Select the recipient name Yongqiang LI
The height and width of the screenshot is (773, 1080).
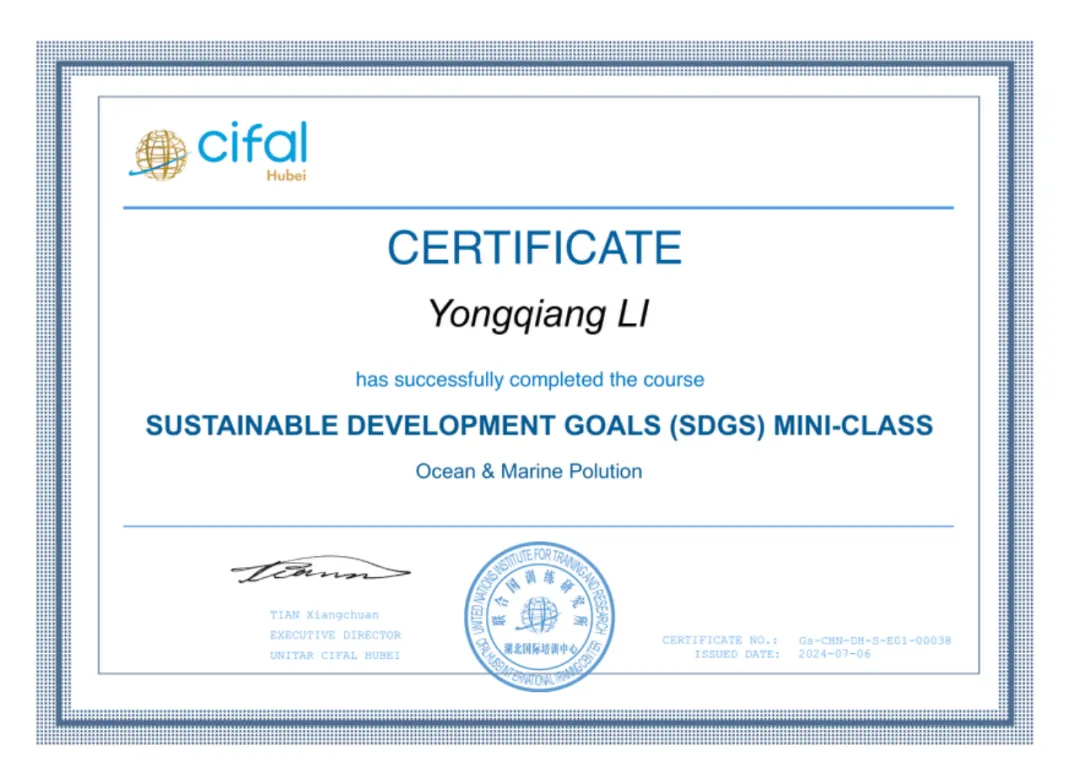(539, 314)
